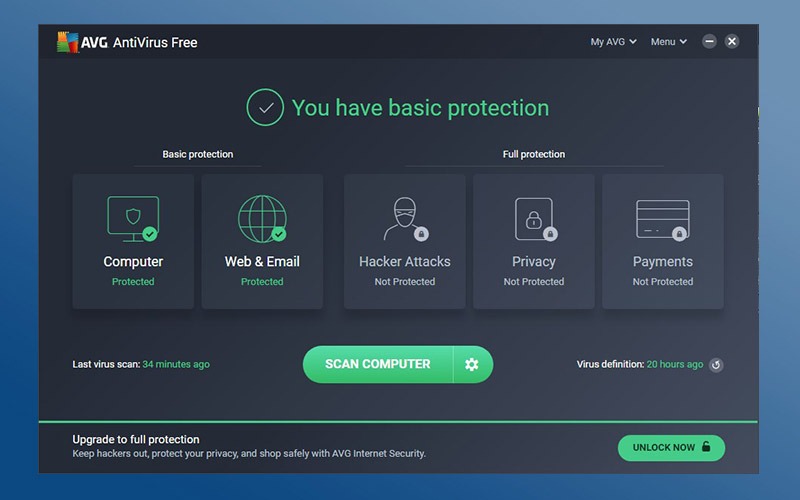Click the "AntiVirus Free" title text
800x500 pixels.
pos(155,42)
